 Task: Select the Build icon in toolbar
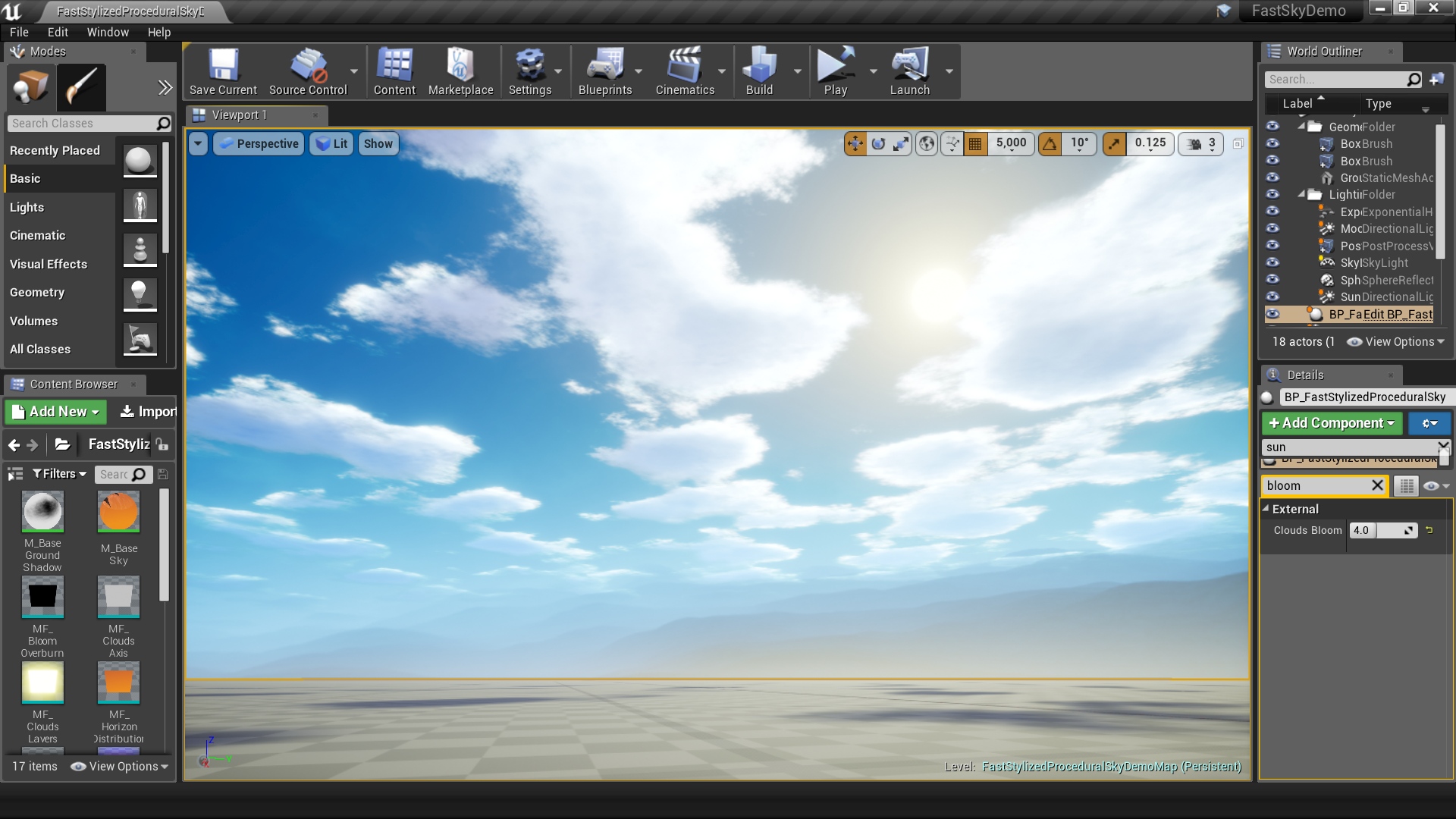[758, 71]
